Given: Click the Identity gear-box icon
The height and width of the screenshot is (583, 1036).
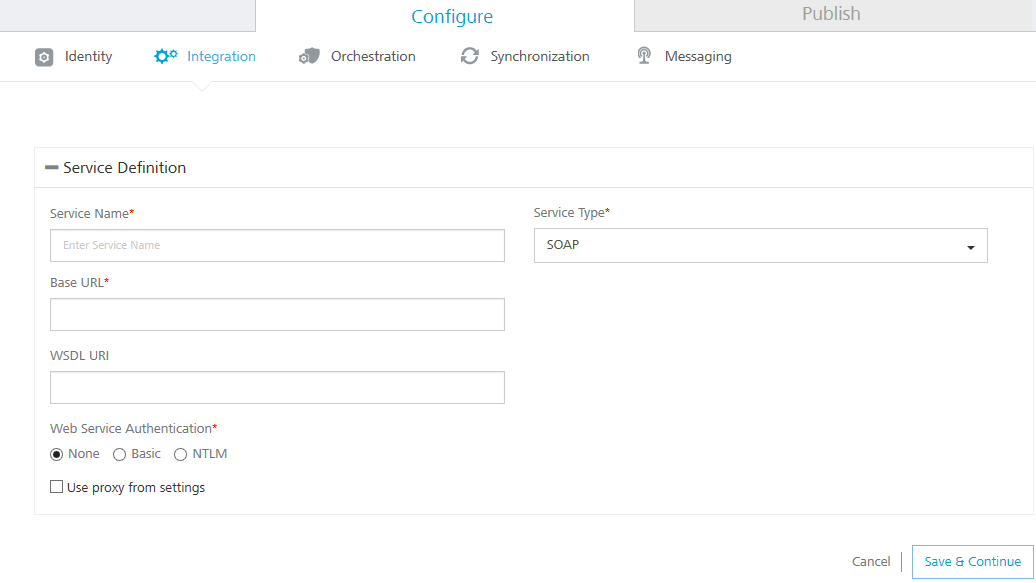Looking at the screenshot, I should tap(44, 57).
